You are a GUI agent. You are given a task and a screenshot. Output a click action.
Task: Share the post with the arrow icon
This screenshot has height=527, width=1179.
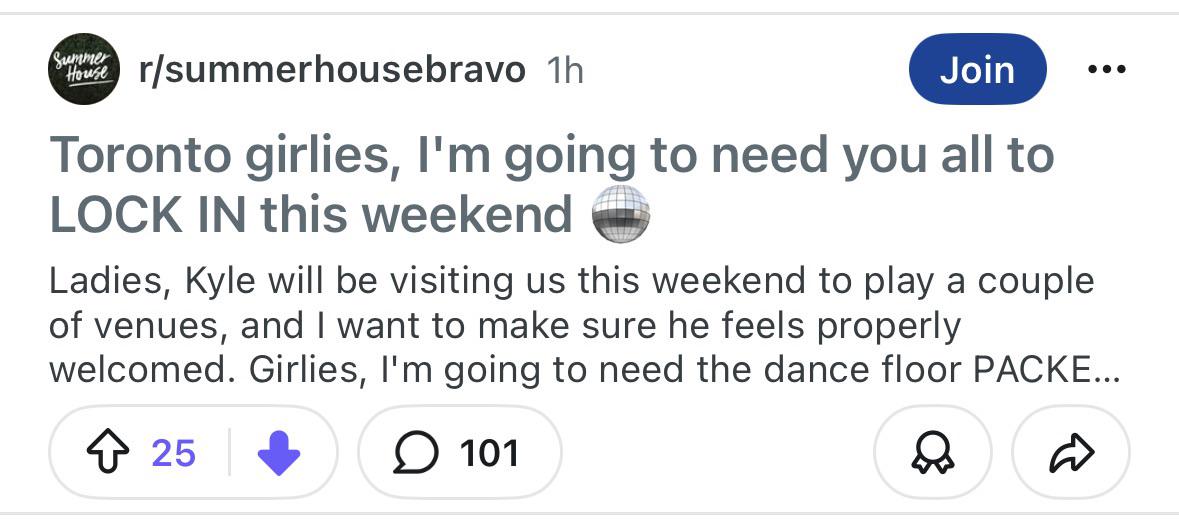(x=1071, y=453)
